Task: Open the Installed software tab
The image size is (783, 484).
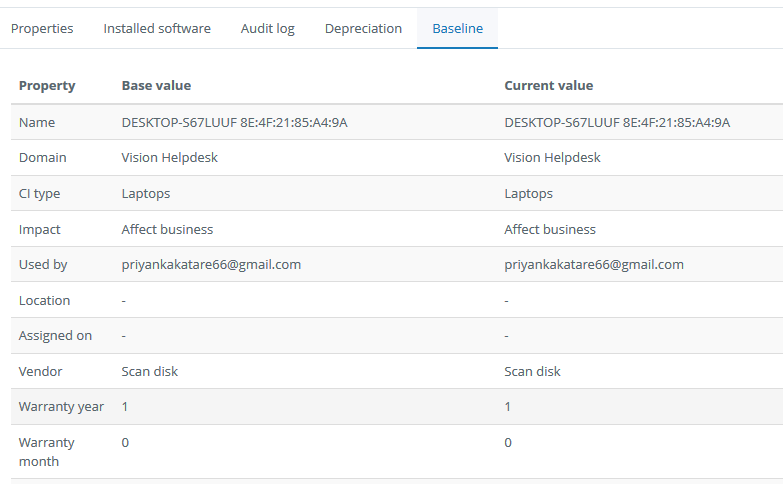Action: pos(157,28)
